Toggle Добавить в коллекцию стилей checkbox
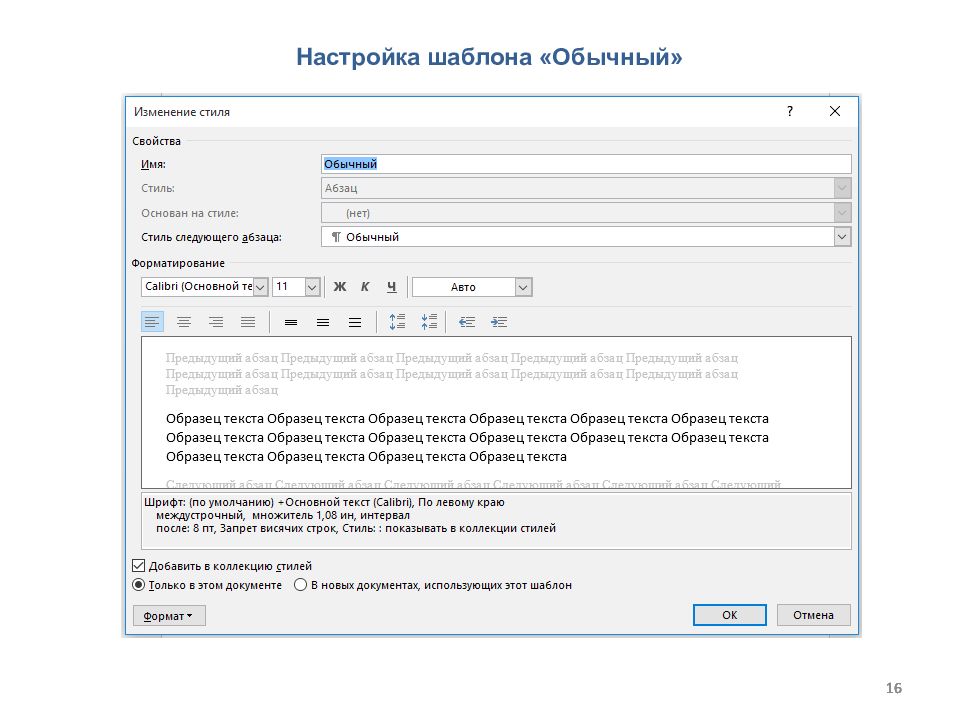This screenshot has width=960, height=720. pos(138,566)
